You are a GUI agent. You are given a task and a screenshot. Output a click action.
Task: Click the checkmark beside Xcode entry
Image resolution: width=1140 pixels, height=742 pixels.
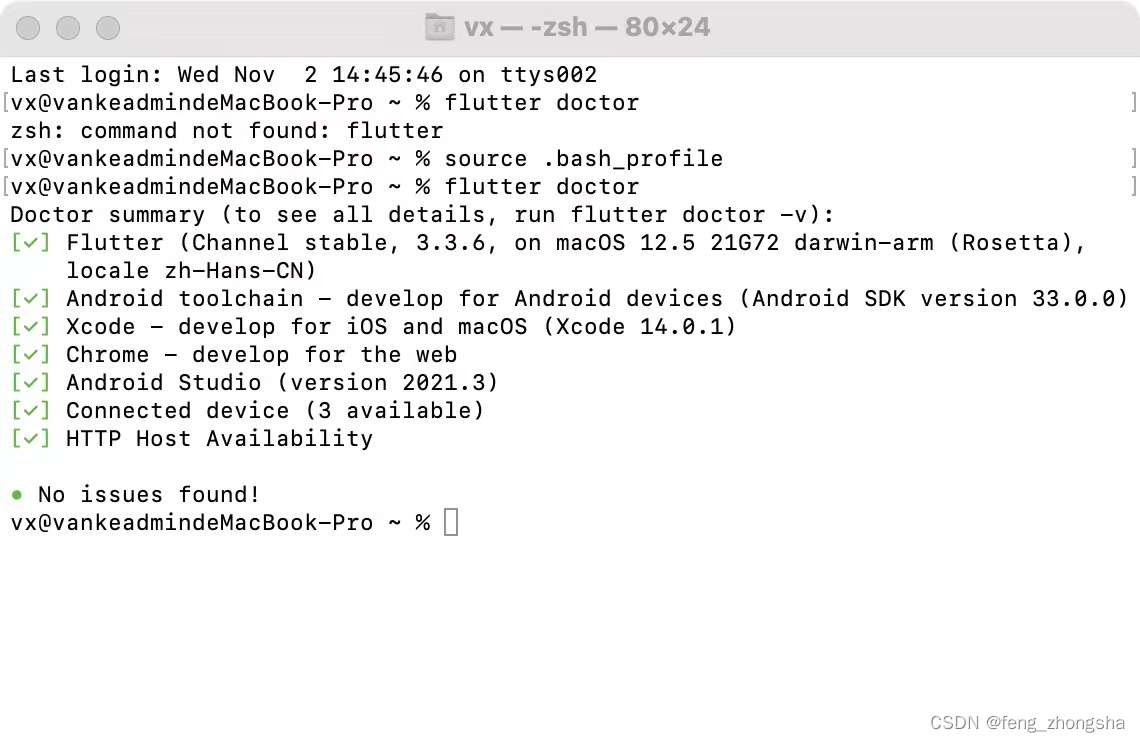click(30, 326)
